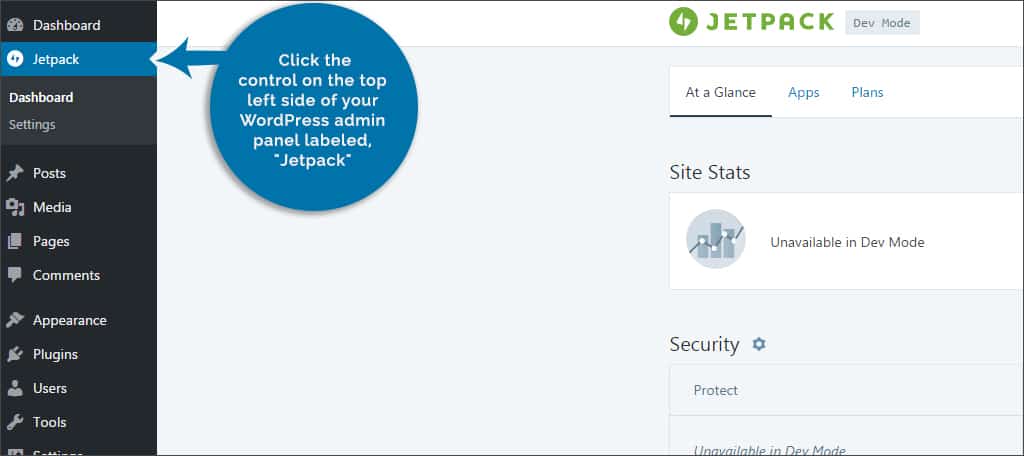Select the Plans tab
Image resolution: width=1024 pixels, height=456 pixels.
(867, 92)
